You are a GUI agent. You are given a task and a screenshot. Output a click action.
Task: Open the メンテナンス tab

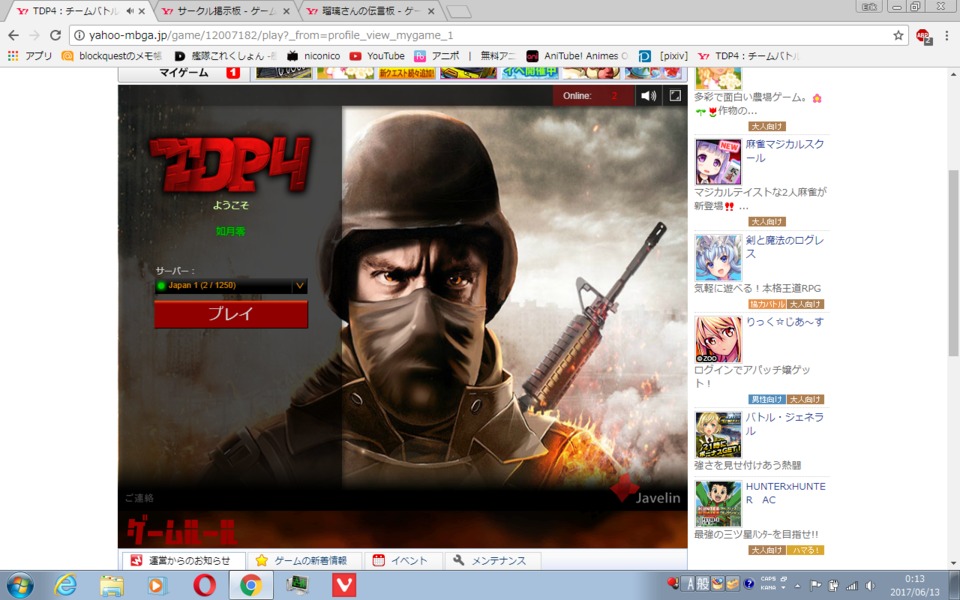[x=492, y=560]
